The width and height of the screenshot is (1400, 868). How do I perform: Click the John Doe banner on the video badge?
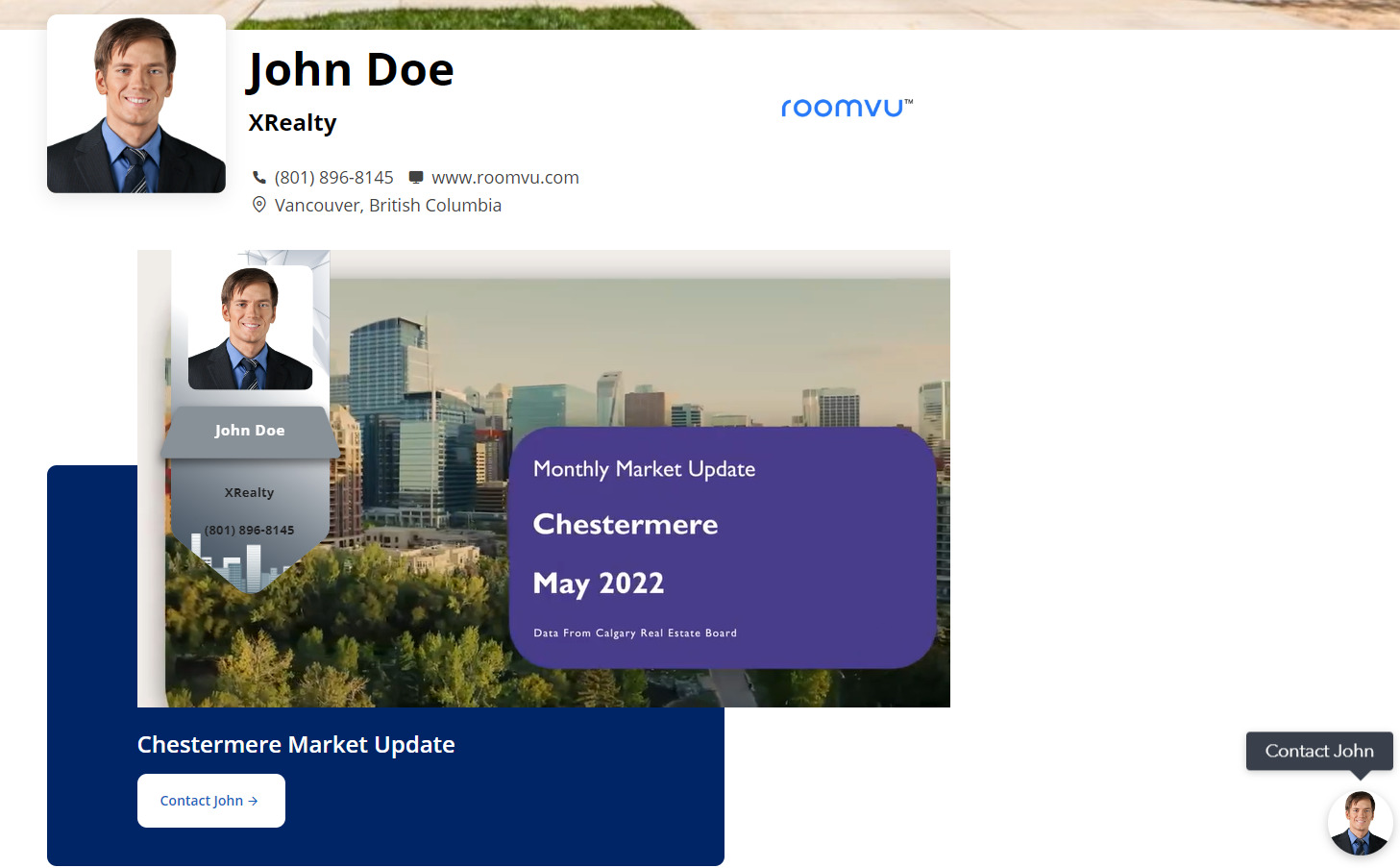coord(249,431)
